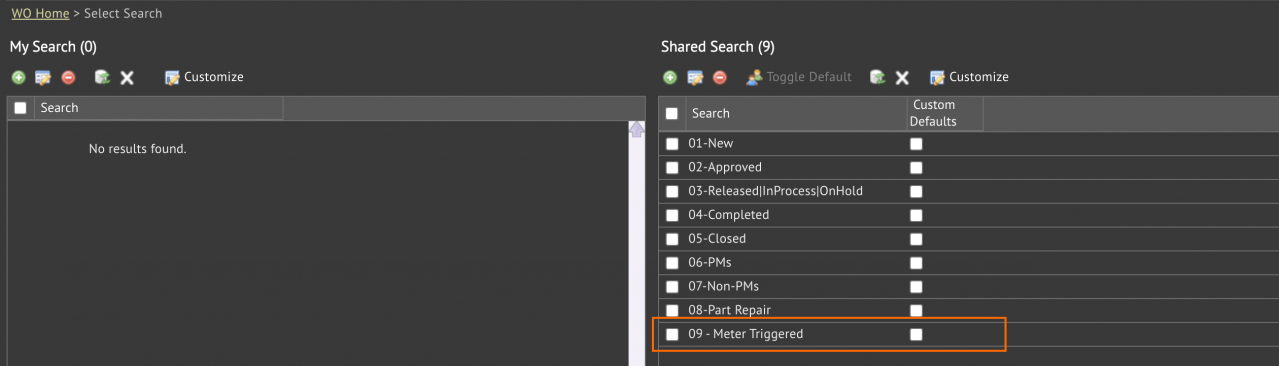Click the X icon in Shared Search toolbar
Viewport: 1279px width, 366px height.
point(902,77)
